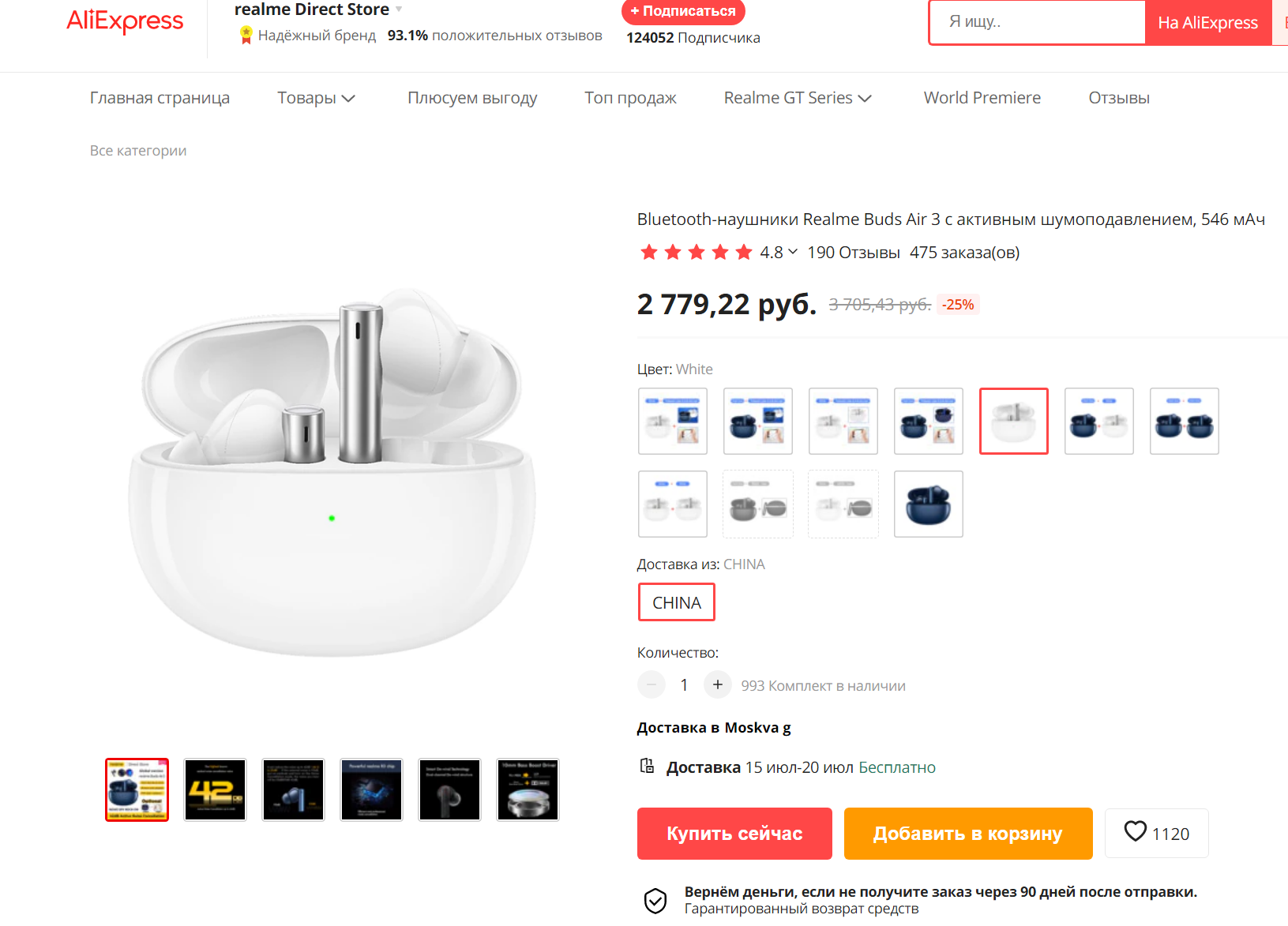Select the 42dB product thumbnail
This screenshot has height=926, width=1288.
(x=215, y=789)
